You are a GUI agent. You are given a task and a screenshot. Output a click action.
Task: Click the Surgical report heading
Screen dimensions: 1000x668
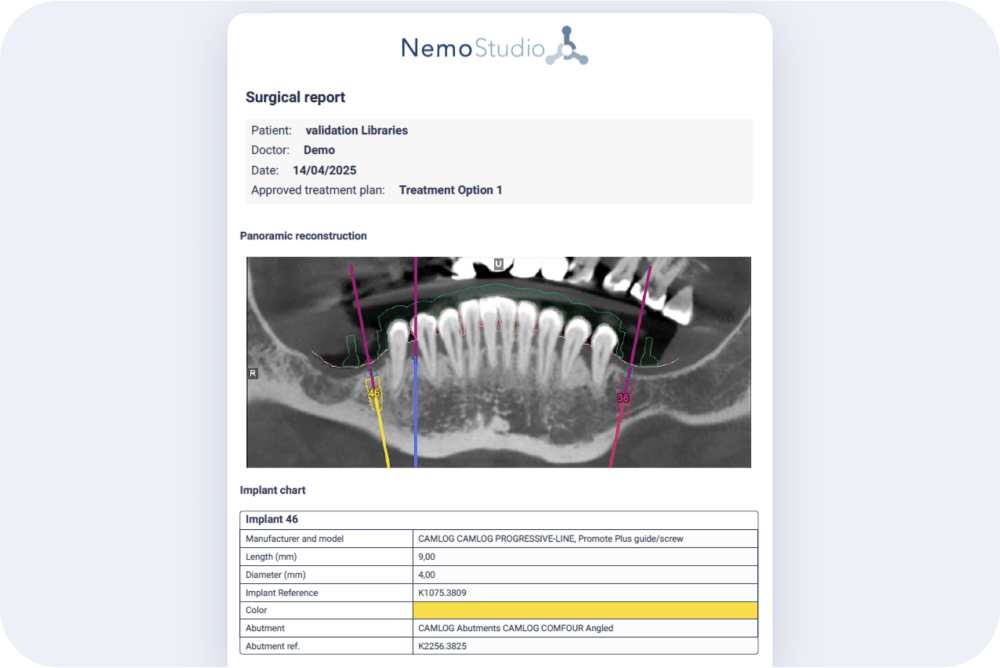click(295, 97)
